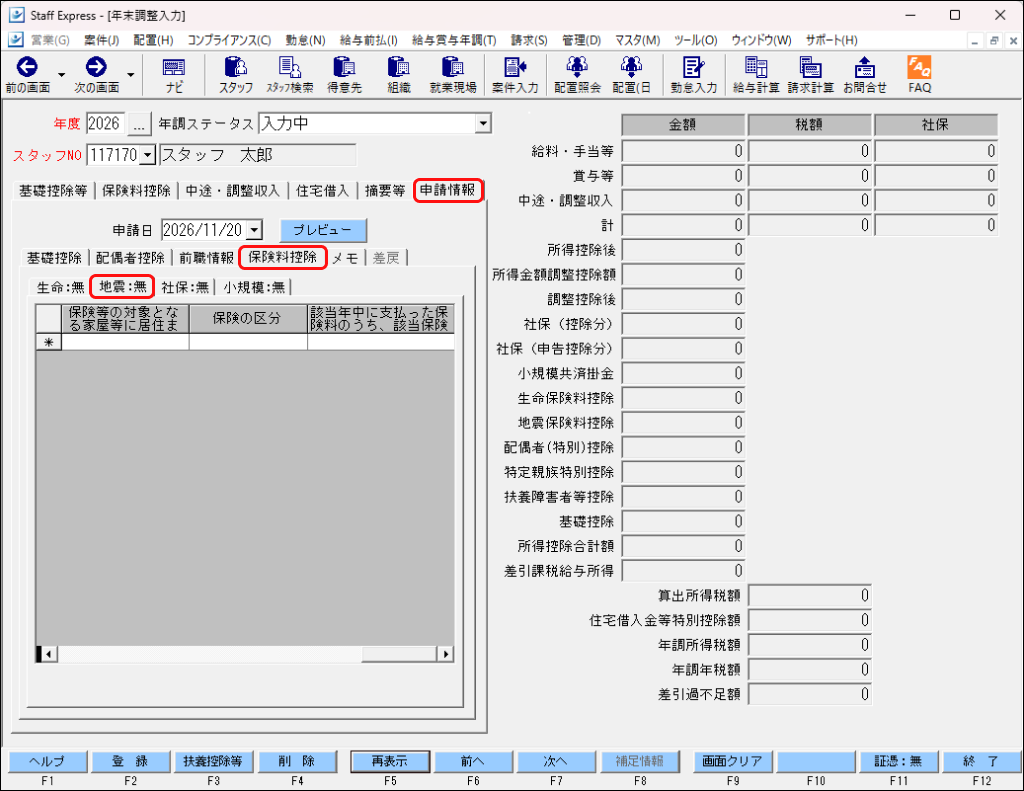The image size is (1024, 791).
Task: Expand the 年調ステータス dropdown
Action: (x=483, y=123)
